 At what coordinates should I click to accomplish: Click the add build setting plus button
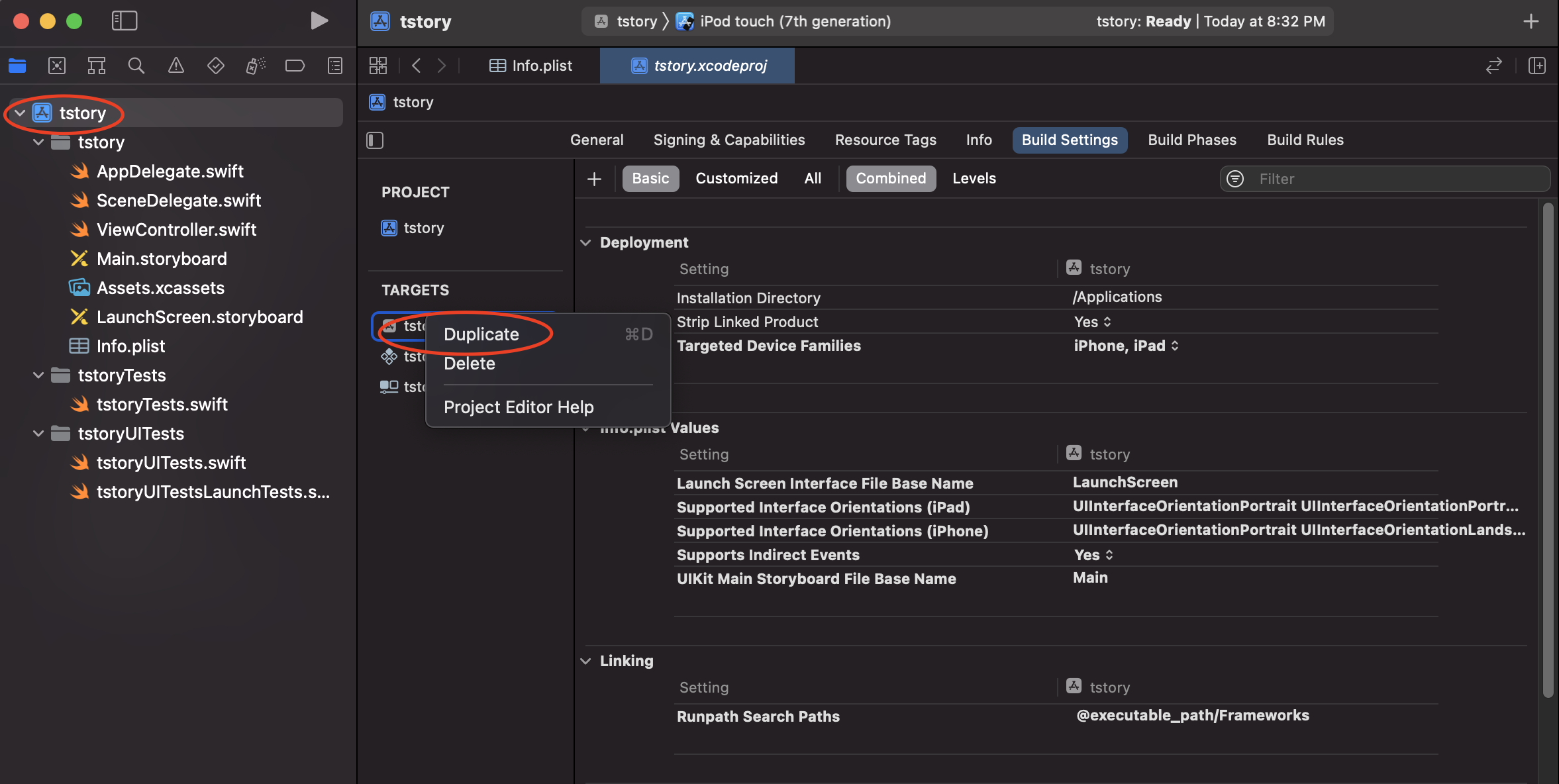coord(594,179)
